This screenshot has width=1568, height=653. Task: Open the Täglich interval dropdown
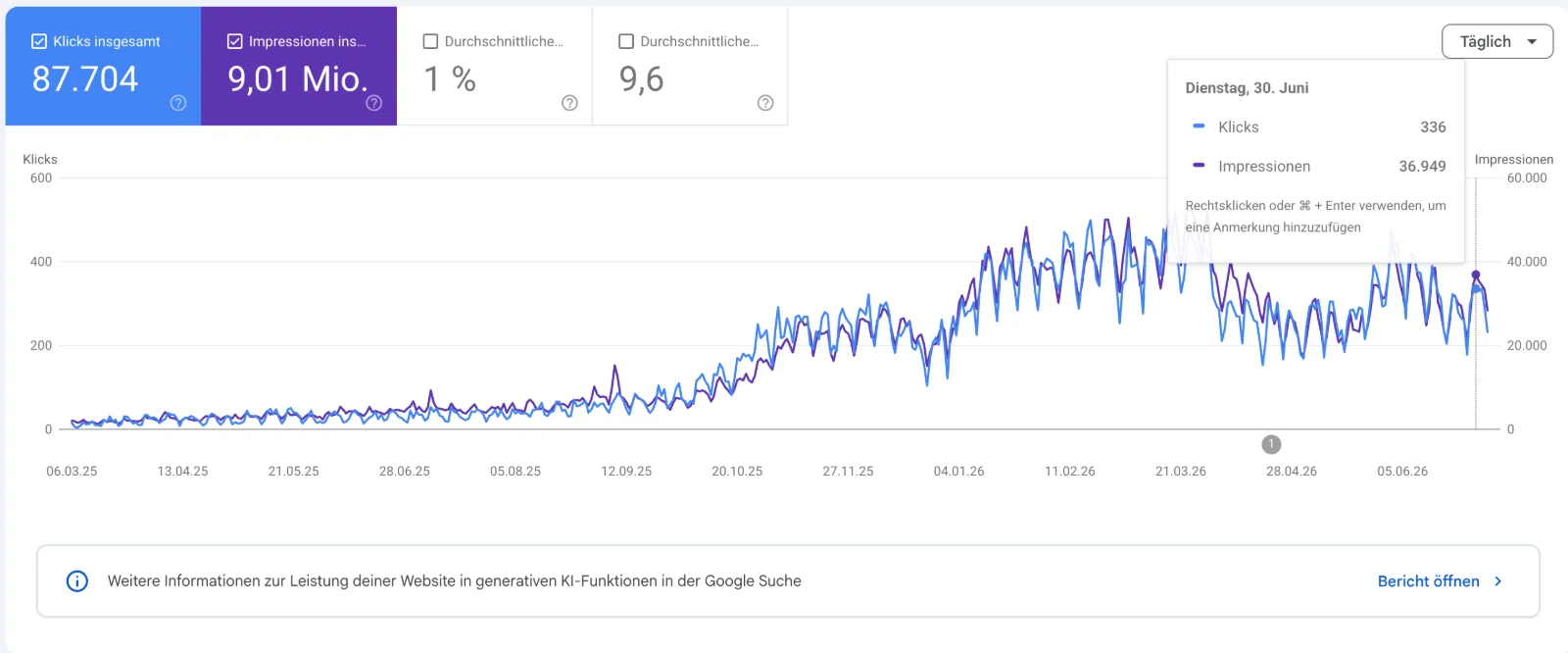pyautogui.click(x=1497, y=41)
